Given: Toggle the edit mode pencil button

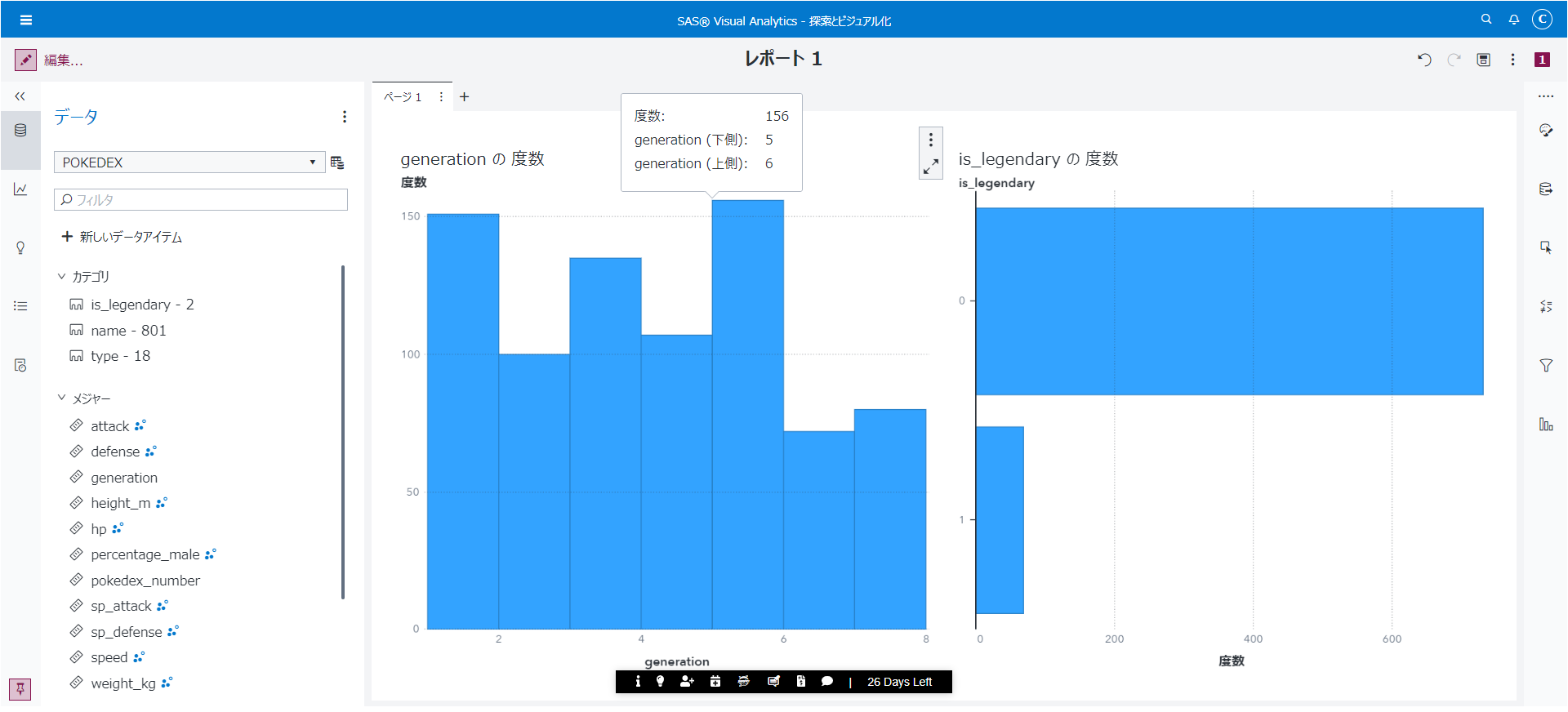Looking at the screenshot, I should point(25,60).
